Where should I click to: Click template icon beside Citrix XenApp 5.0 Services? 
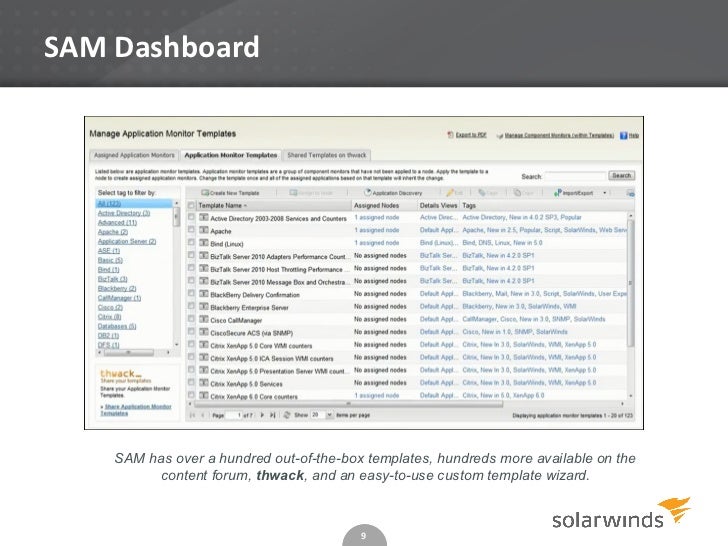tap(203, 383)
